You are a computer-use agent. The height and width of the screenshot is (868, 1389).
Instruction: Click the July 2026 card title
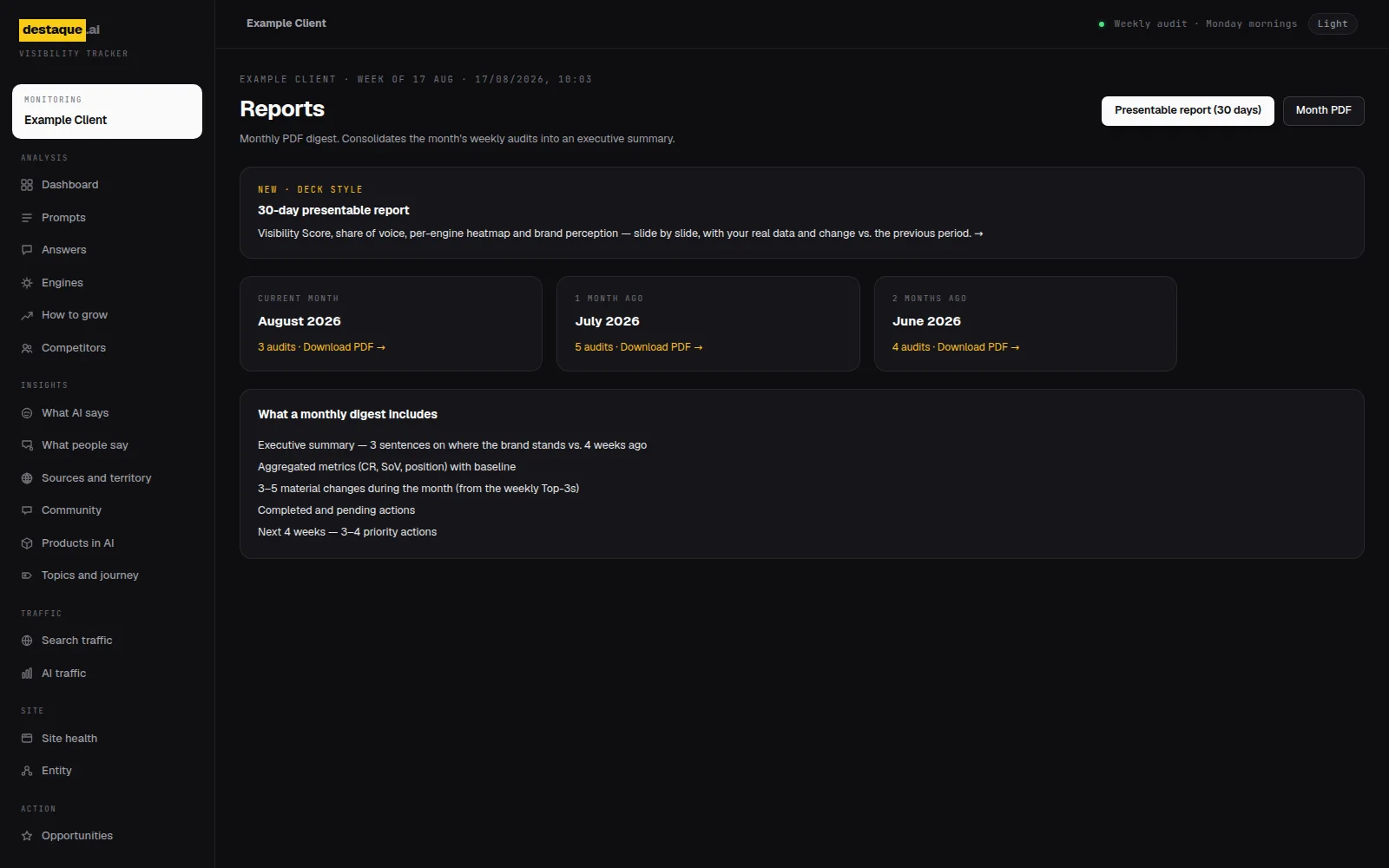click(607, 321)
